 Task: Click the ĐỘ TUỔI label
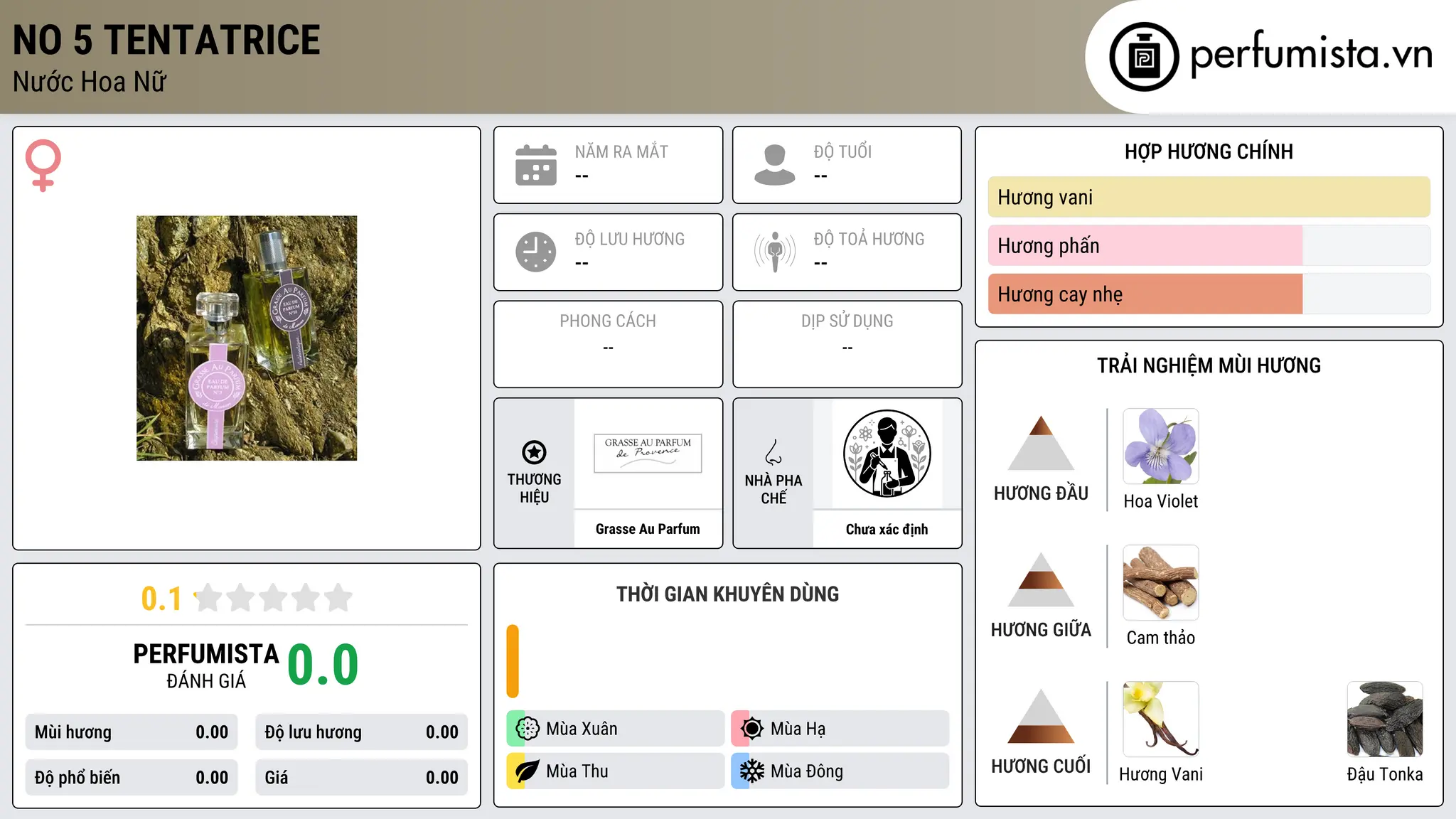click(x=842, y=151)
